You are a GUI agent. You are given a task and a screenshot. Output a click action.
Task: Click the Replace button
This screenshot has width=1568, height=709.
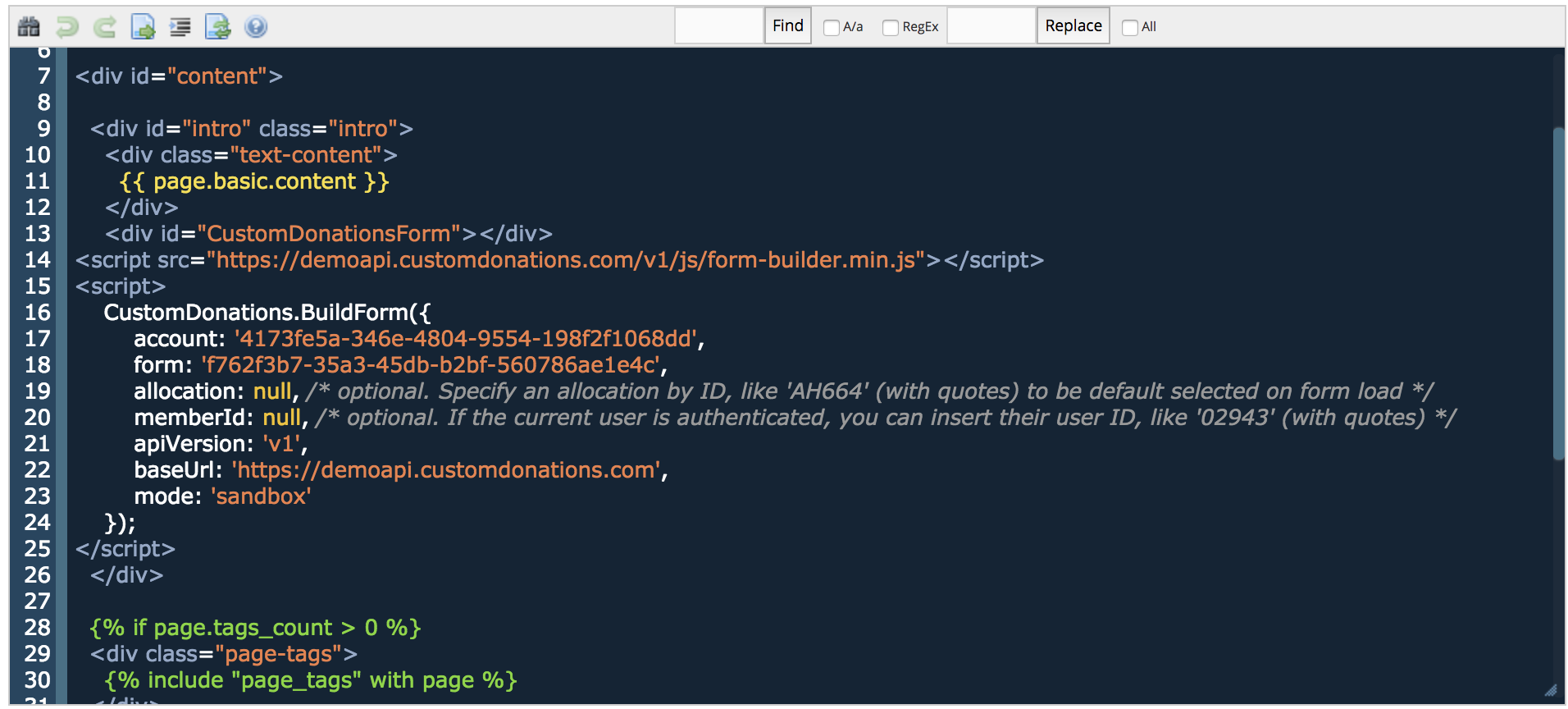[1073, 25]
